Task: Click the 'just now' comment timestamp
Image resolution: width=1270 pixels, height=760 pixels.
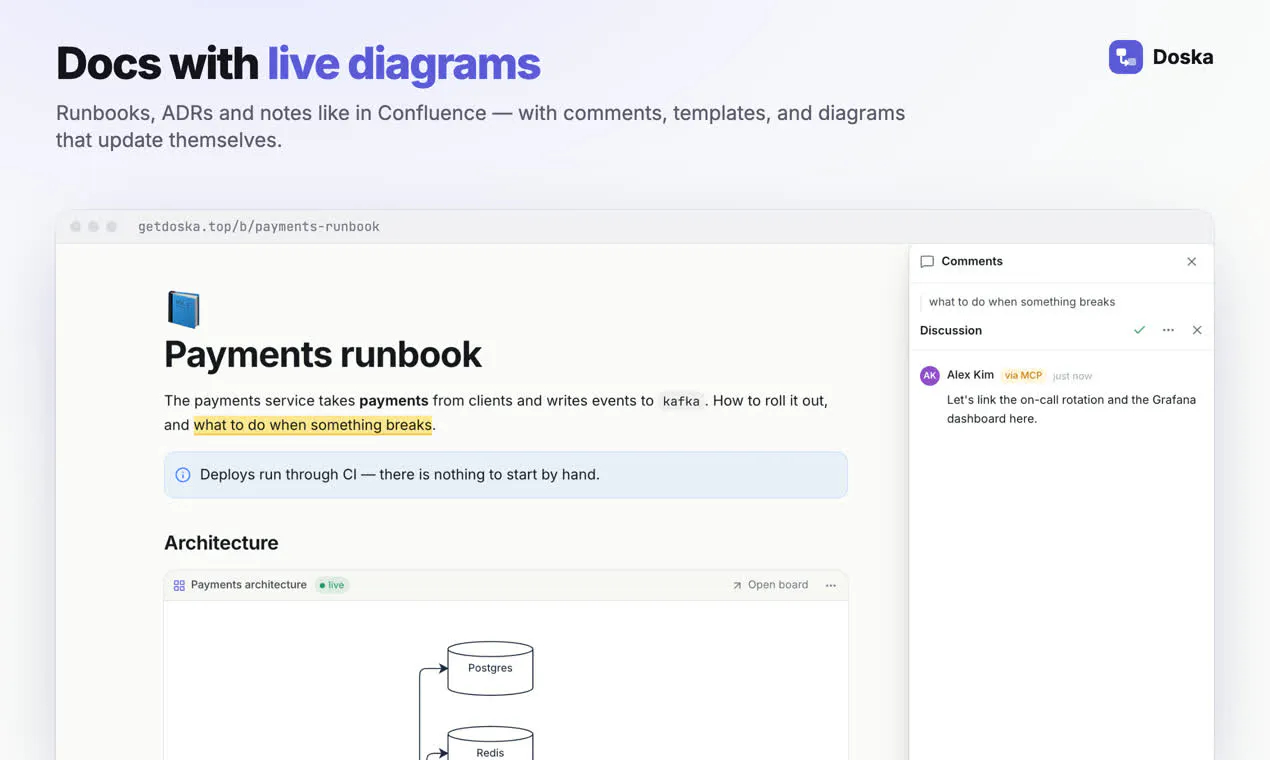Action: point(1072,376)
